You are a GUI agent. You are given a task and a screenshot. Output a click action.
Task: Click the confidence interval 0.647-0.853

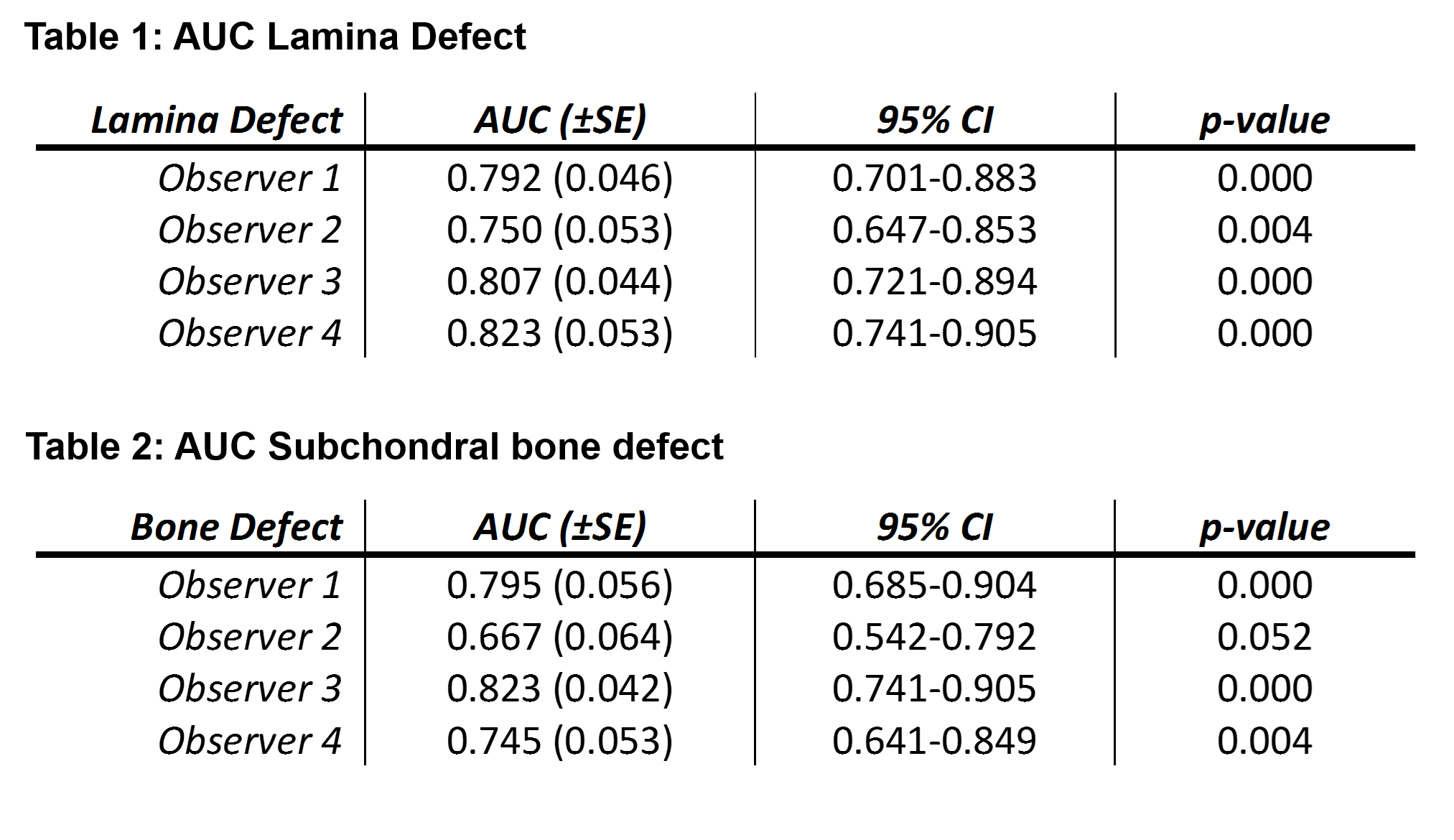pos(934,230)
